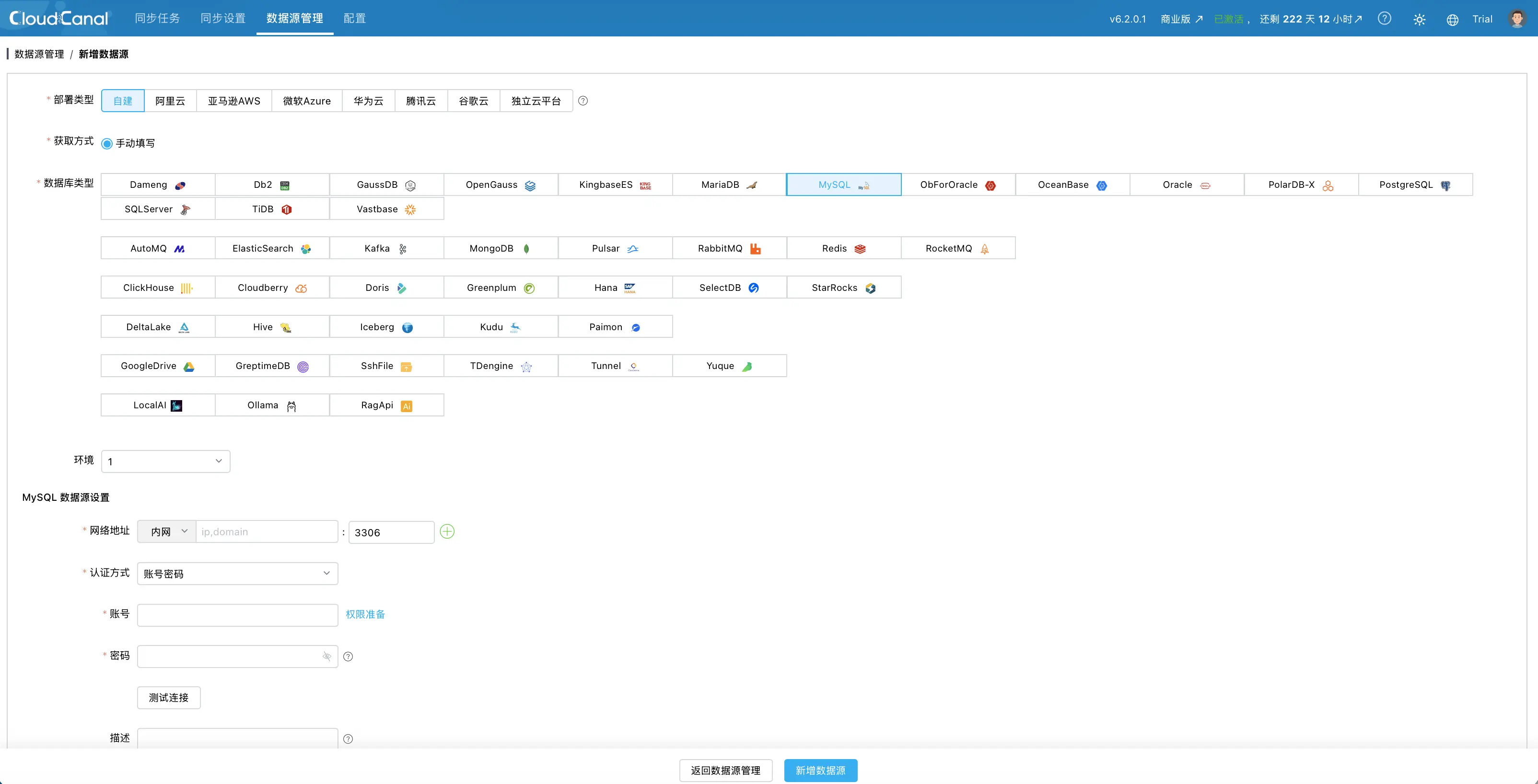Select 华为云 deployment type
Screen dimensions: 1538x784
(x=368, y=101)
